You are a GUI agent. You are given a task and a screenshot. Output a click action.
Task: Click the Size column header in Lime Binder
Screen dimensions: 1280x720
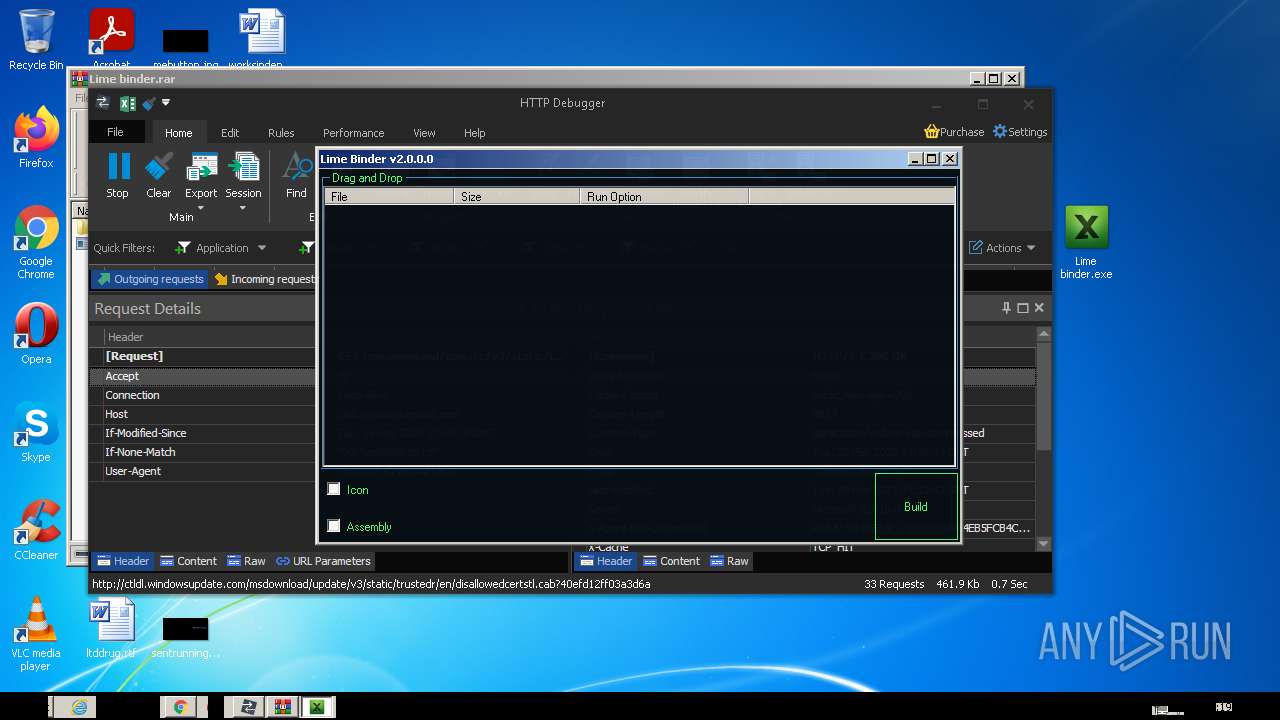517,197
